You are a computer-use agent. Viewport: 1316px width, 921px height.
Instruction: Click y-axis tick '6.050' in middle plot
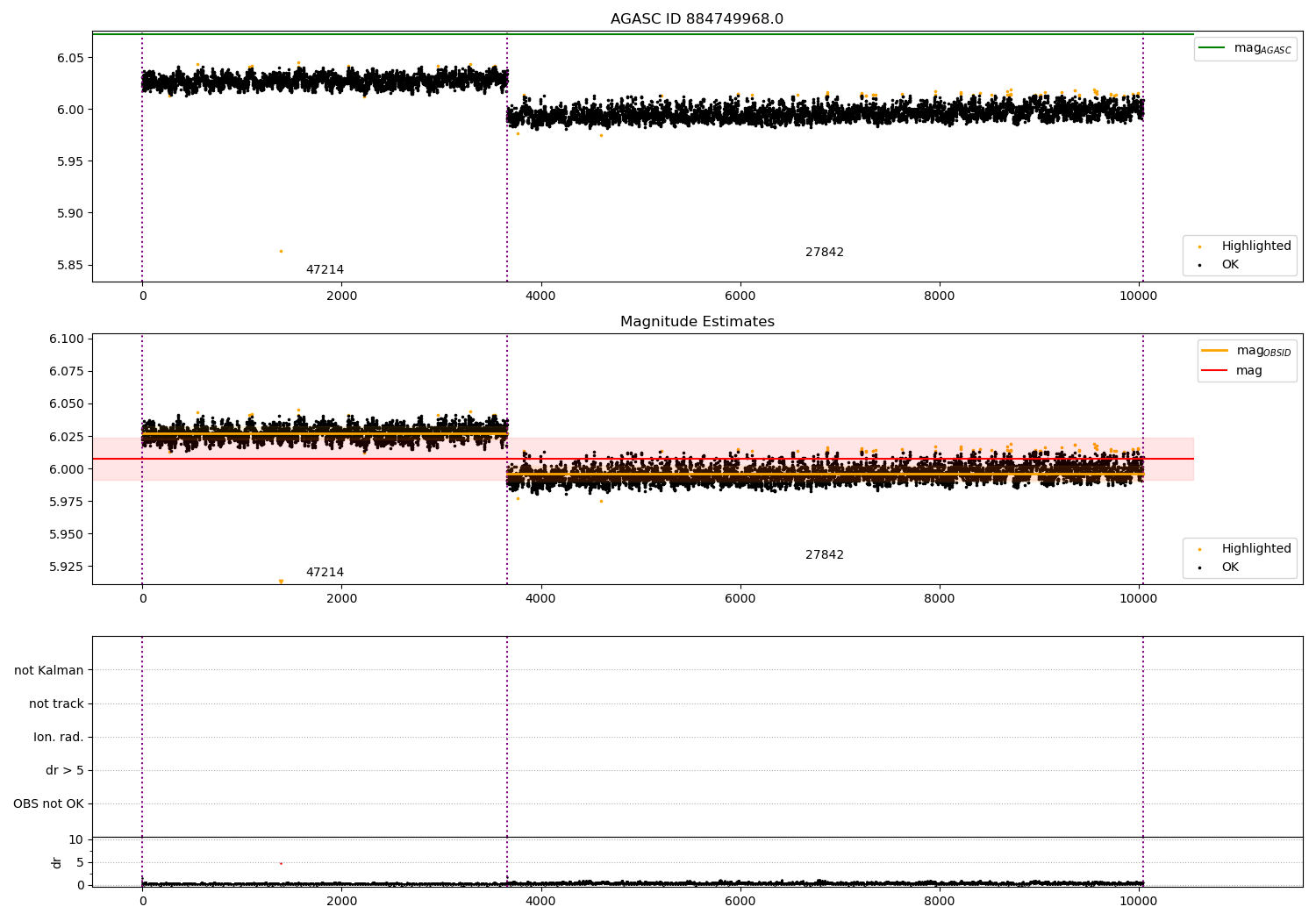[x=67, y=404]
